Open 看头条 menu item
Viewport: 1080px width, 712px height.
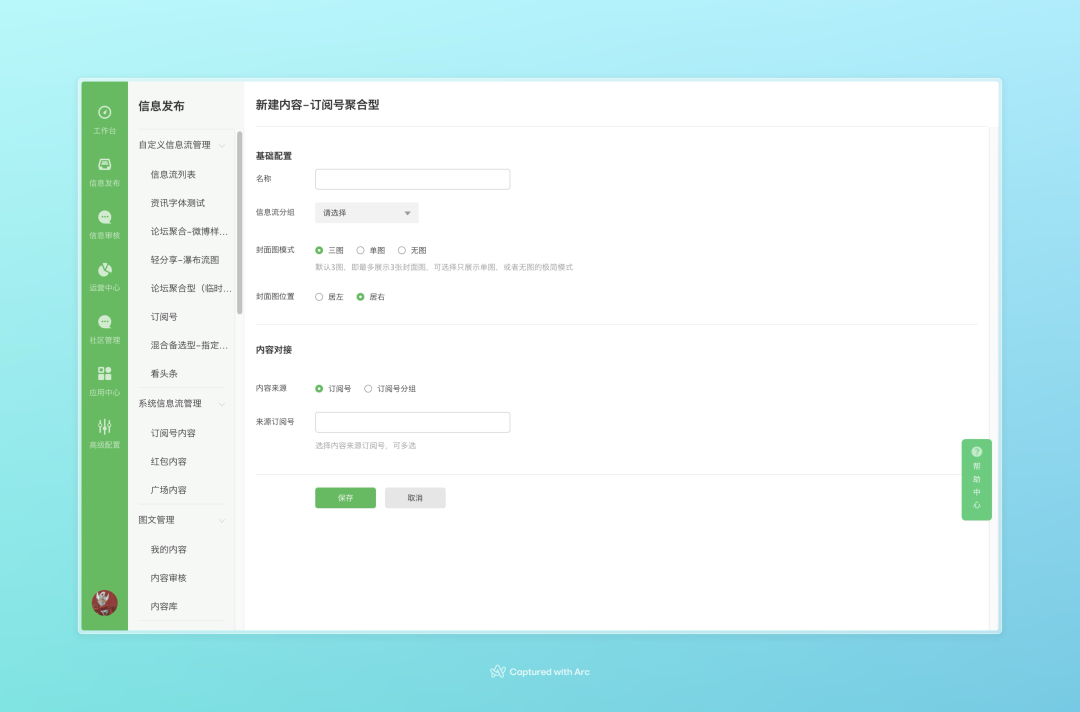coord(164,374)
